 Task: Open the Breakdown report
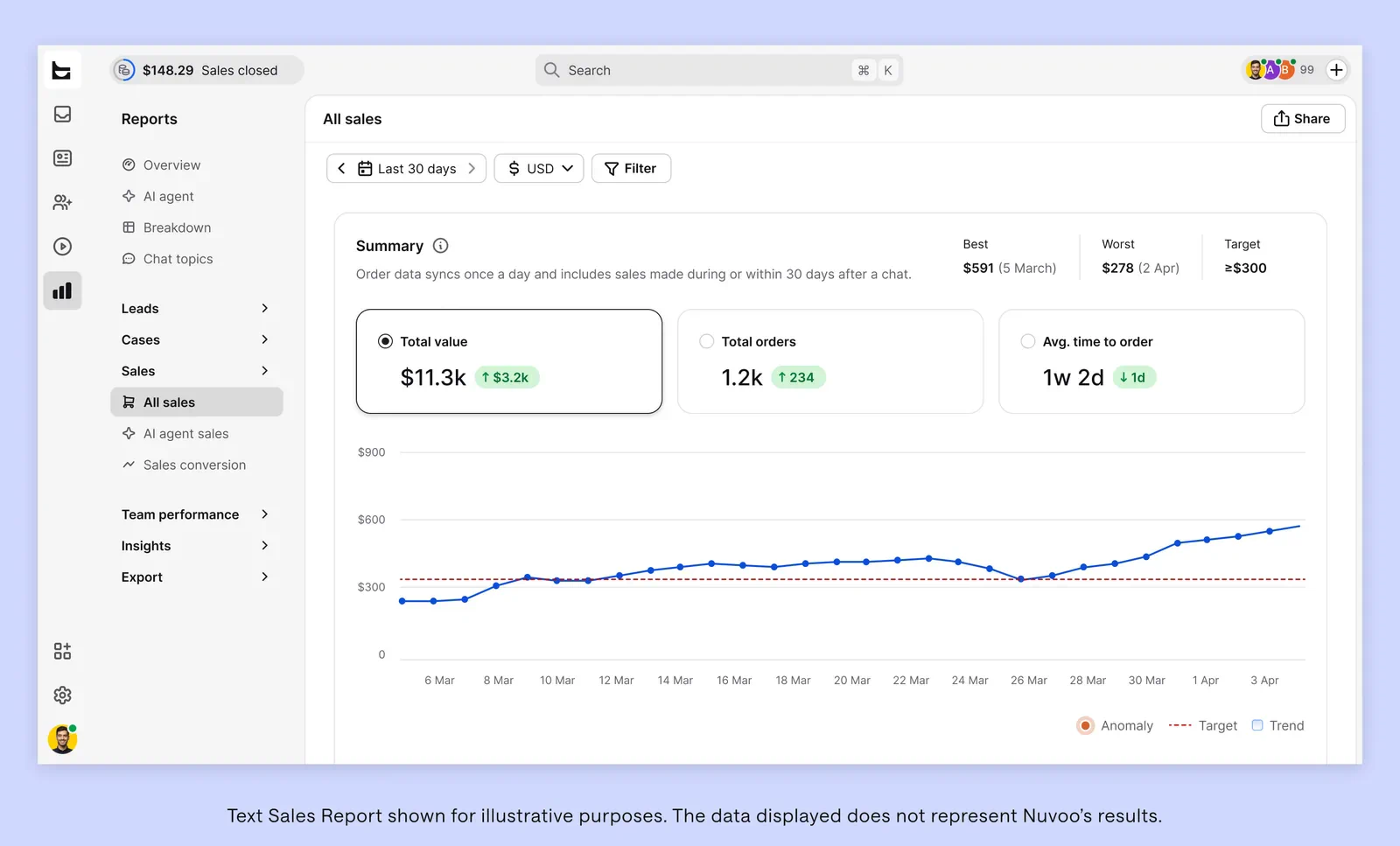167,227
